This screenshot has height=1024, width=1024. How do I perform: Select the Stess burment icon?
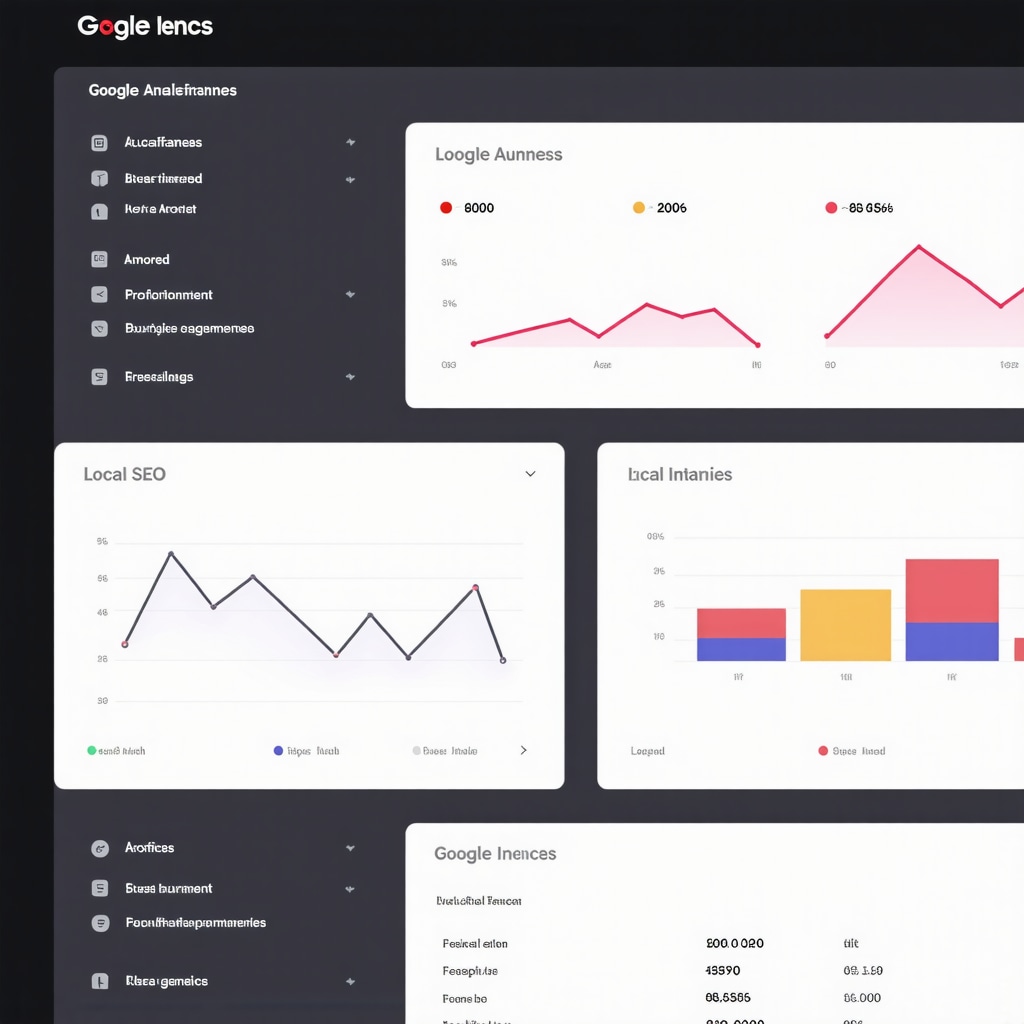click(x=100, y=888)
